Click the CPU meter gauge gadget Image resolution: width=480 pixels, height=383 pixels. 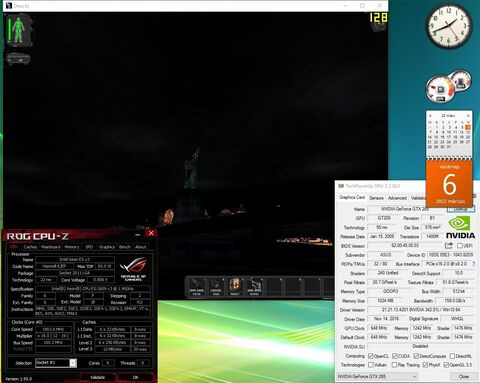coord(440,89)
